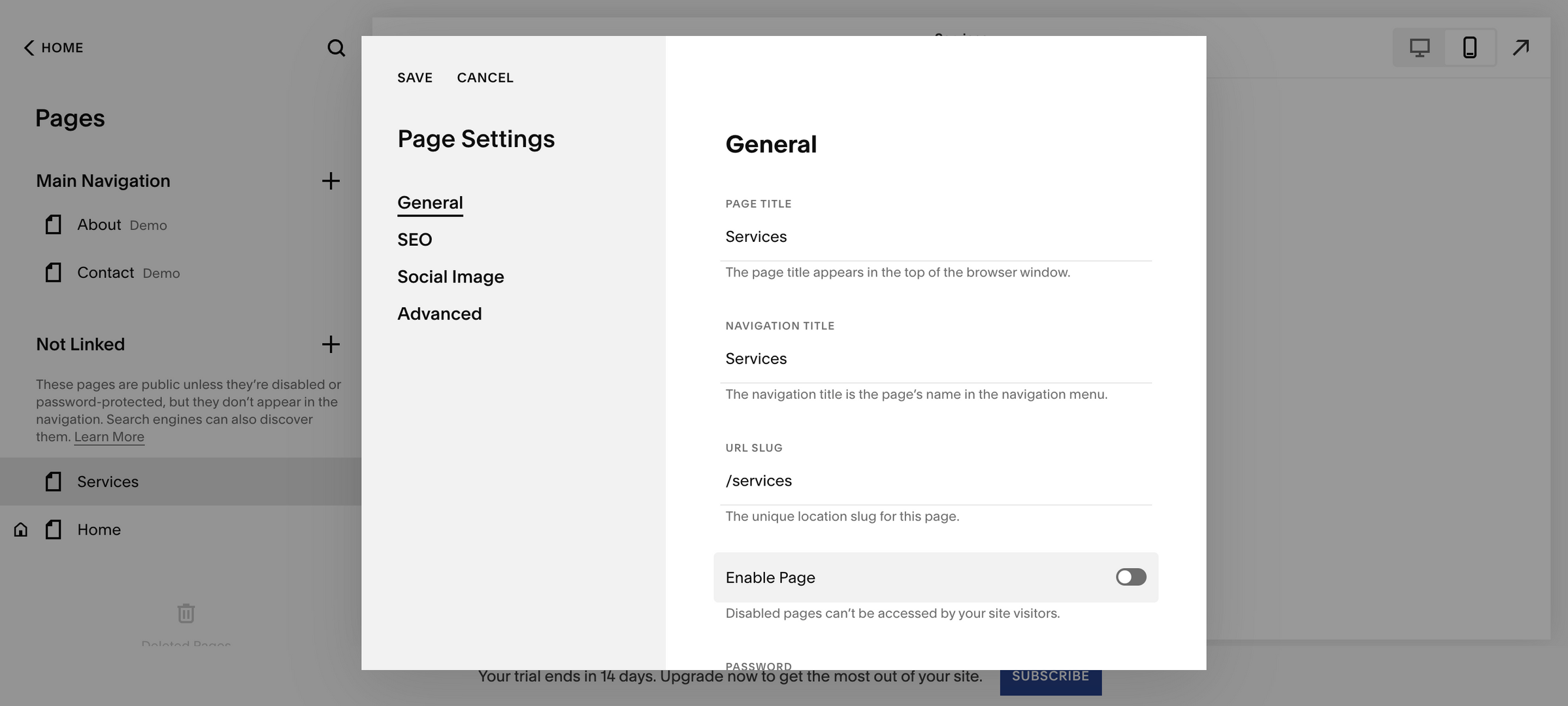Screen dimensions: 1568x706
Task: Click the back chevron next to HOME
Action: point(29,48)
